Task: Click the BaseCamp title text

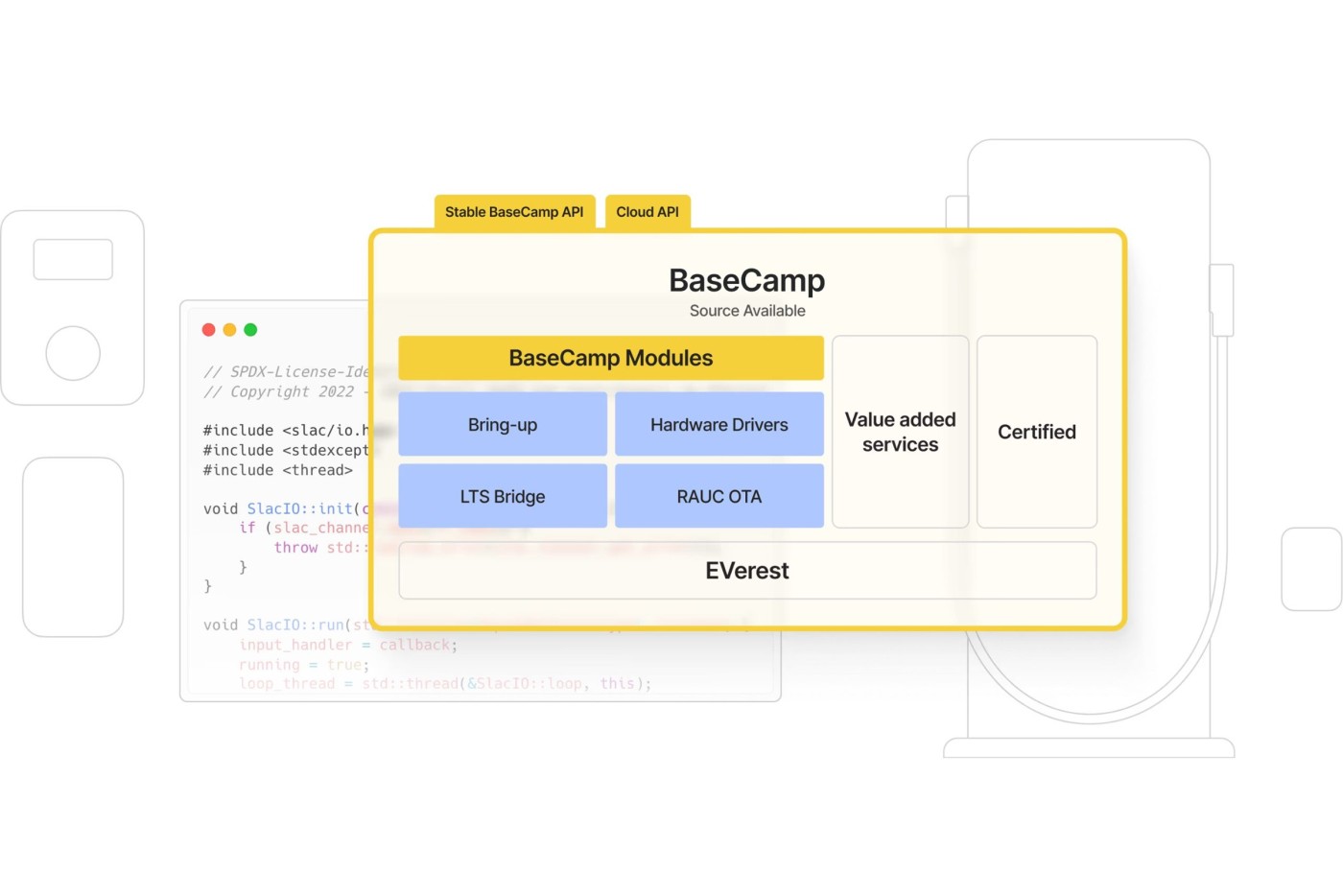Action: click(x=747, y=280)
